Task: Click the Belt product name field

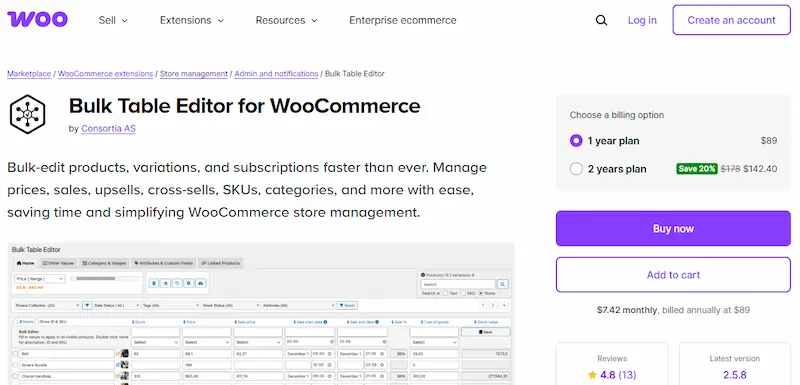Action: 66,353
